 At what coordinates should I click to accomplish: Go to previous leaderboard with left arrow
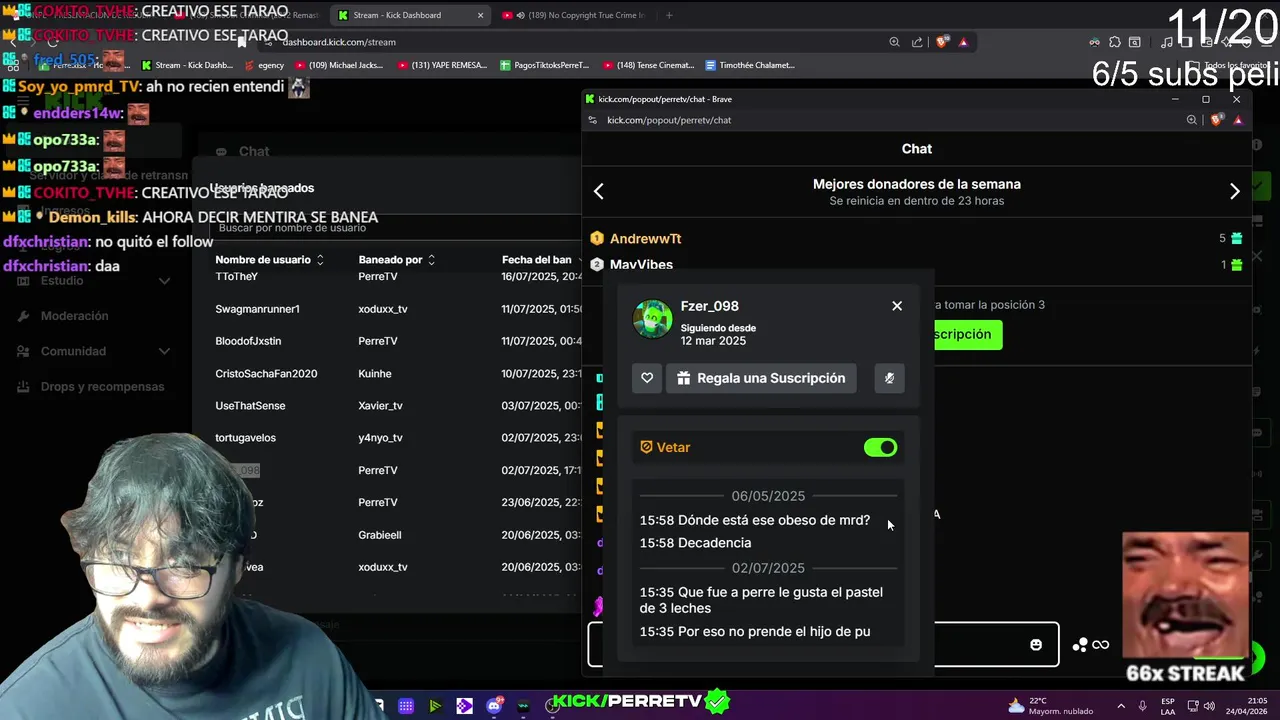pos(599,191)
